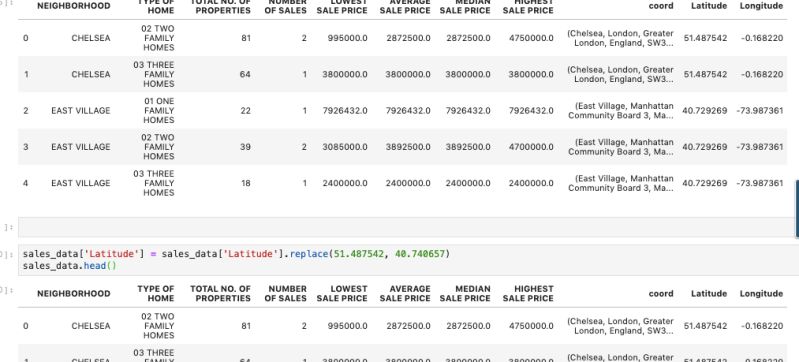The image size is (799, 362).
Task: Click the vertical scrollbar handle at the right edge
Action: (x=797, y=208)
